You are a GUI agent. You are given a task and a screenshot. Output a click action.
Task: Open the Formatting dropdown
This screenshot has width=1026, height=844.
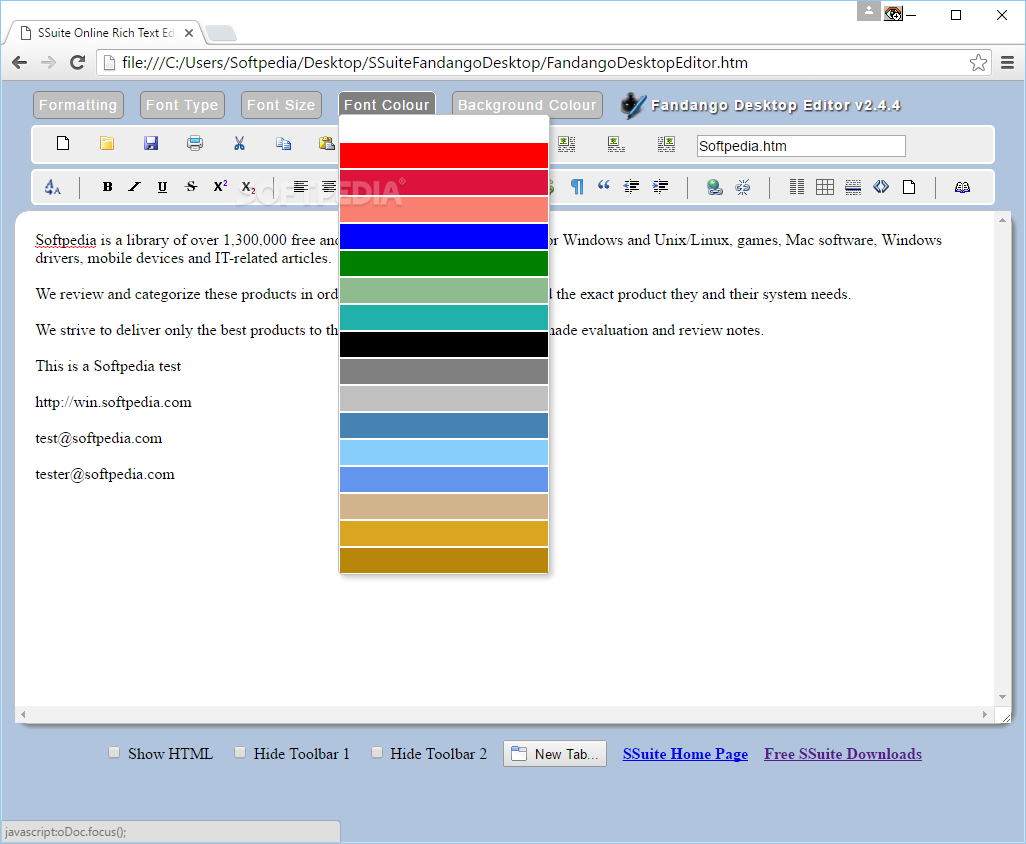(x=78, y=105)
